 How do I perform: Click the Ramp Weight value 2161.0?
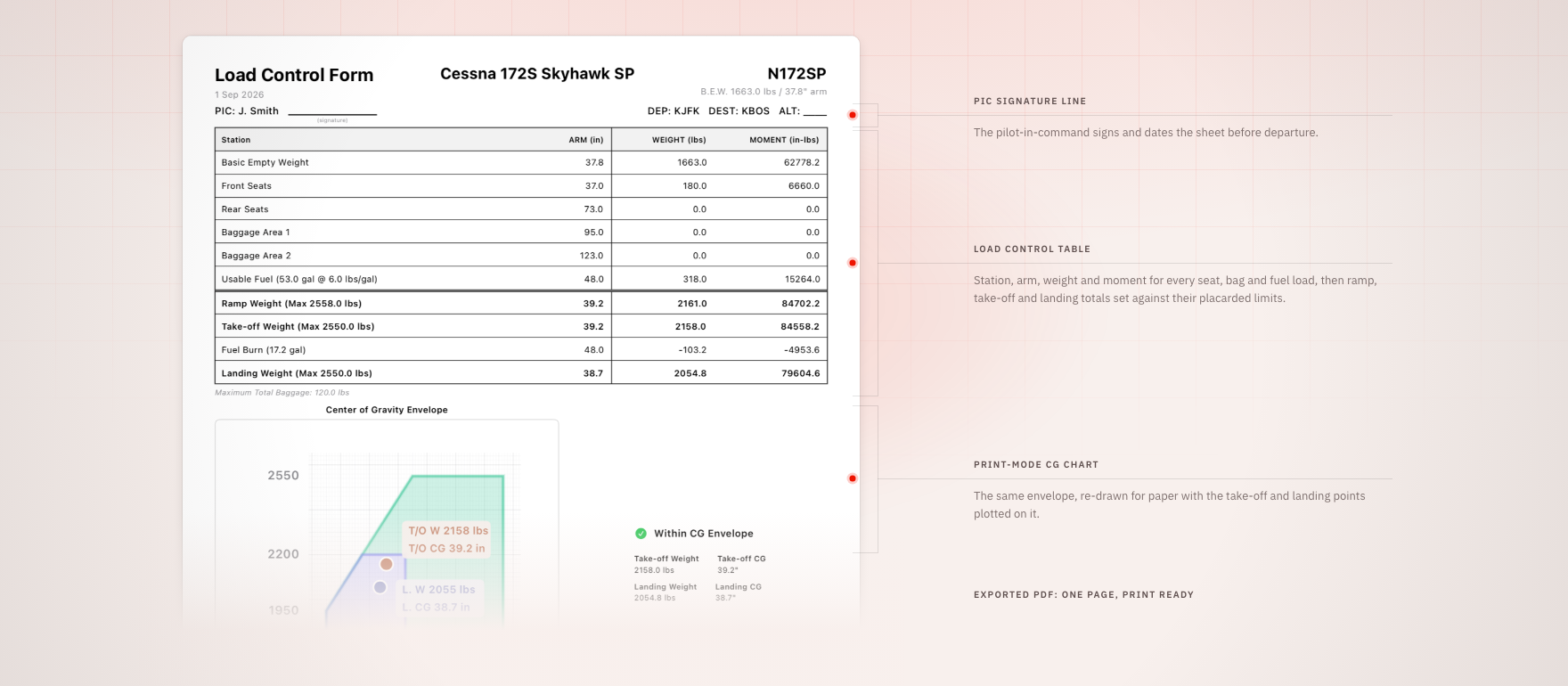pos(692,304)
